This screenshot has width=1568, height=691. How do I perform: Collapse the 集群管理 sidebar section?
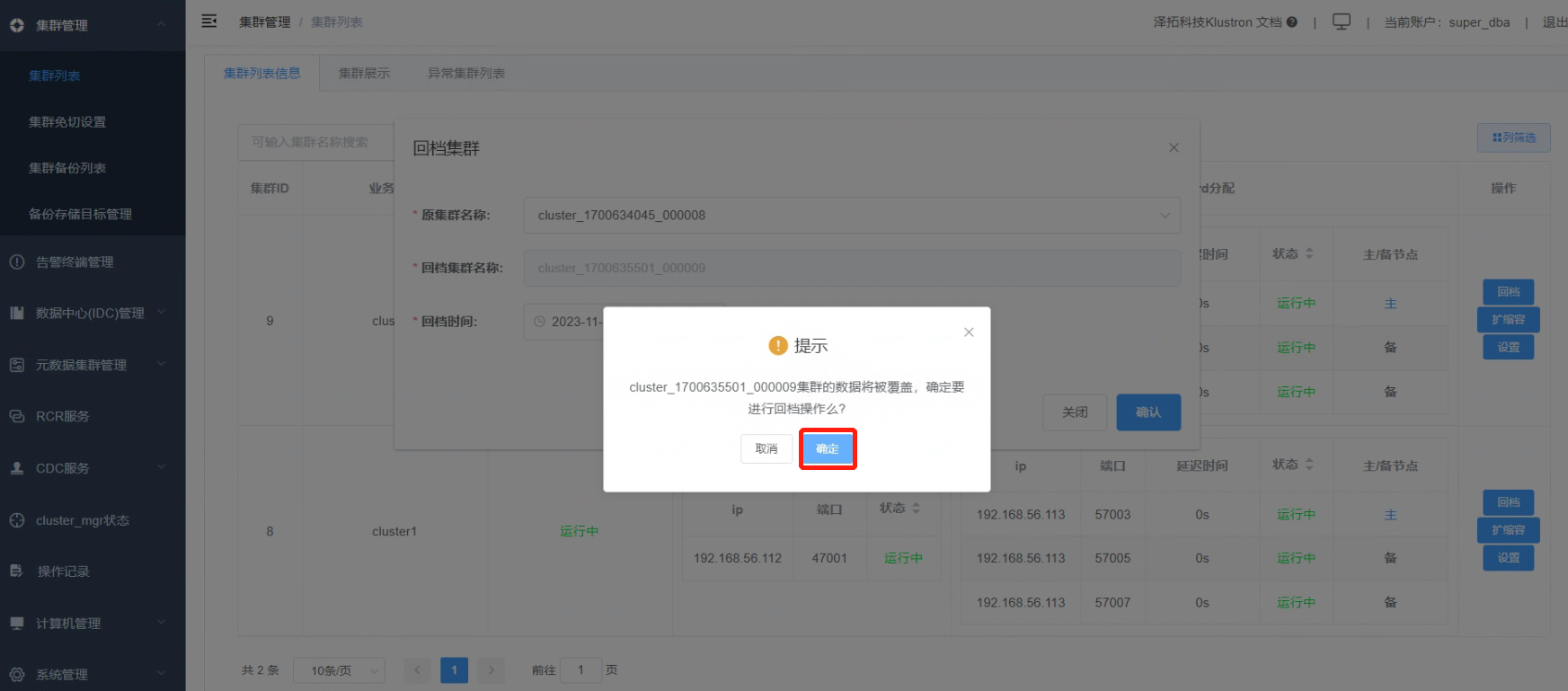(x=93, y=25)
